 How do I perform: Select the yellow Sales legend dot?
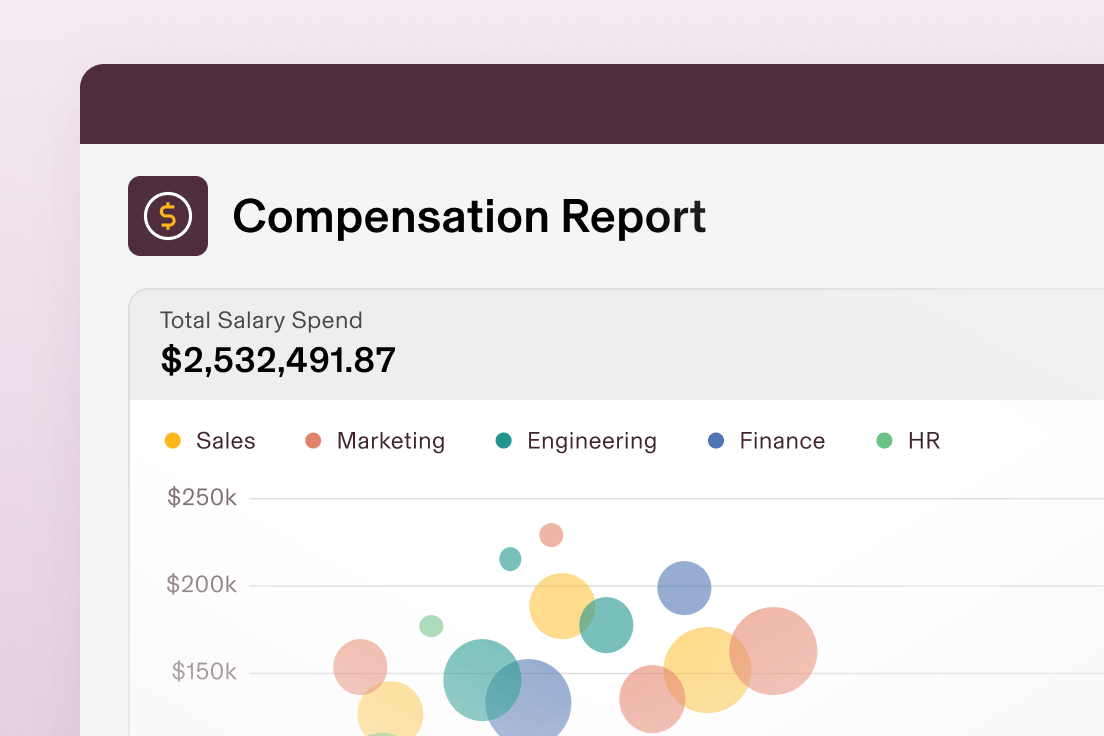pos(172,440)
